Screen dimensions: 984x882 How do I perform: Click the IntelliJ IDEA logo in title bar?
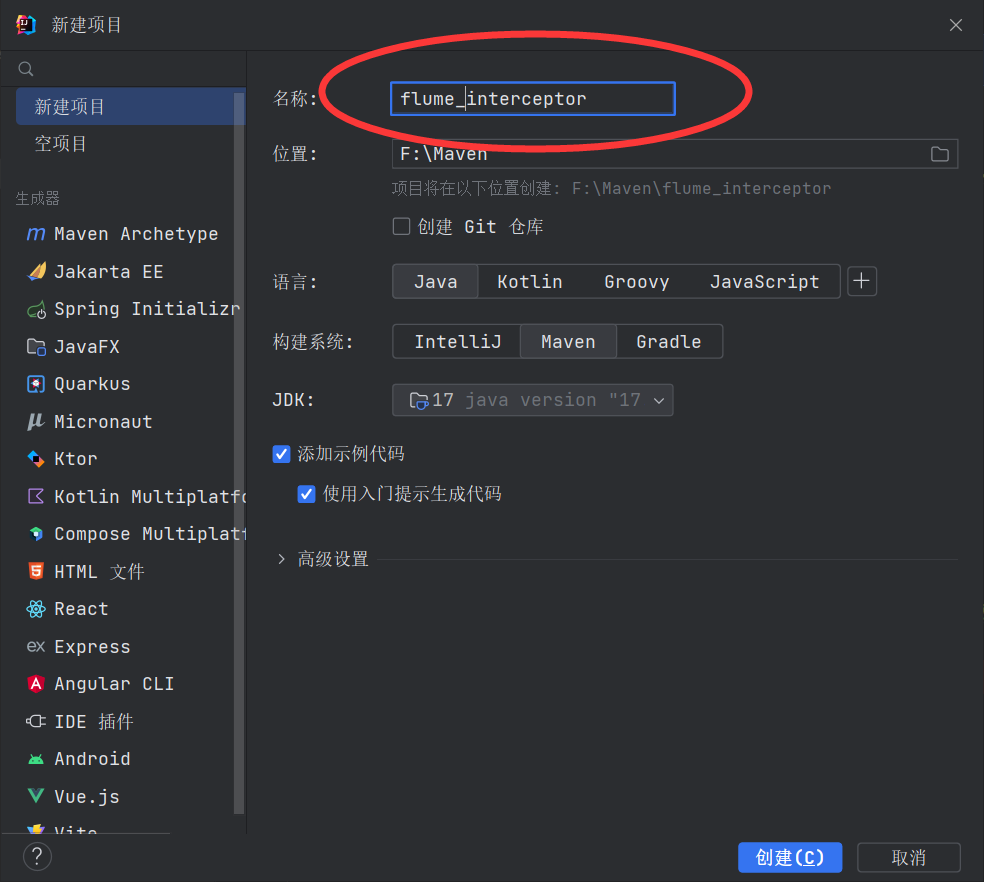pos(26,25)
